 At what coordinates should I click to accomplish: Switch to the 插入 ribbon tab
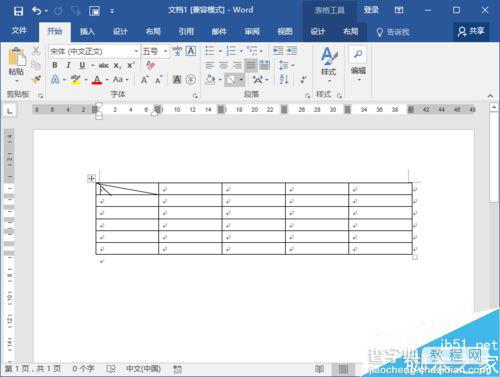click(87, 32)
